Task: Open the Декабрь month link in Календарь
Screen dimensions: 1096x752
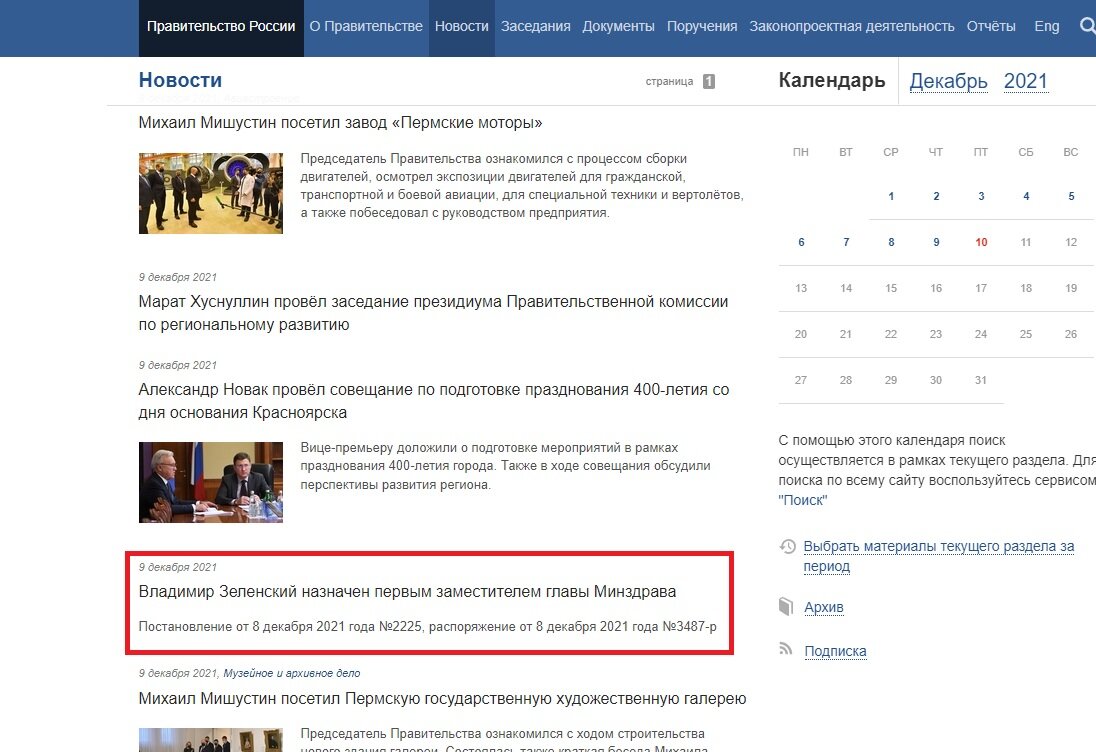Action: pos(948,81)
